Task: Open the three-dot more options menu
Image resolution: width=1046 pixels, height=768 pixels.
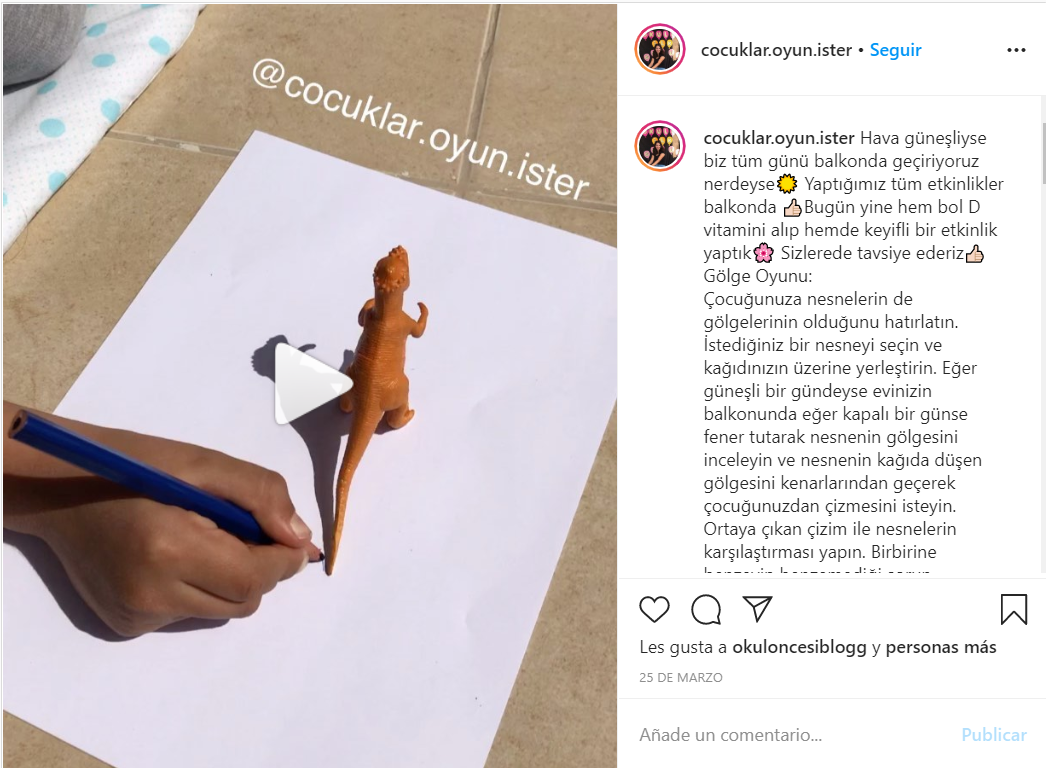Action: pos(1016,50)
